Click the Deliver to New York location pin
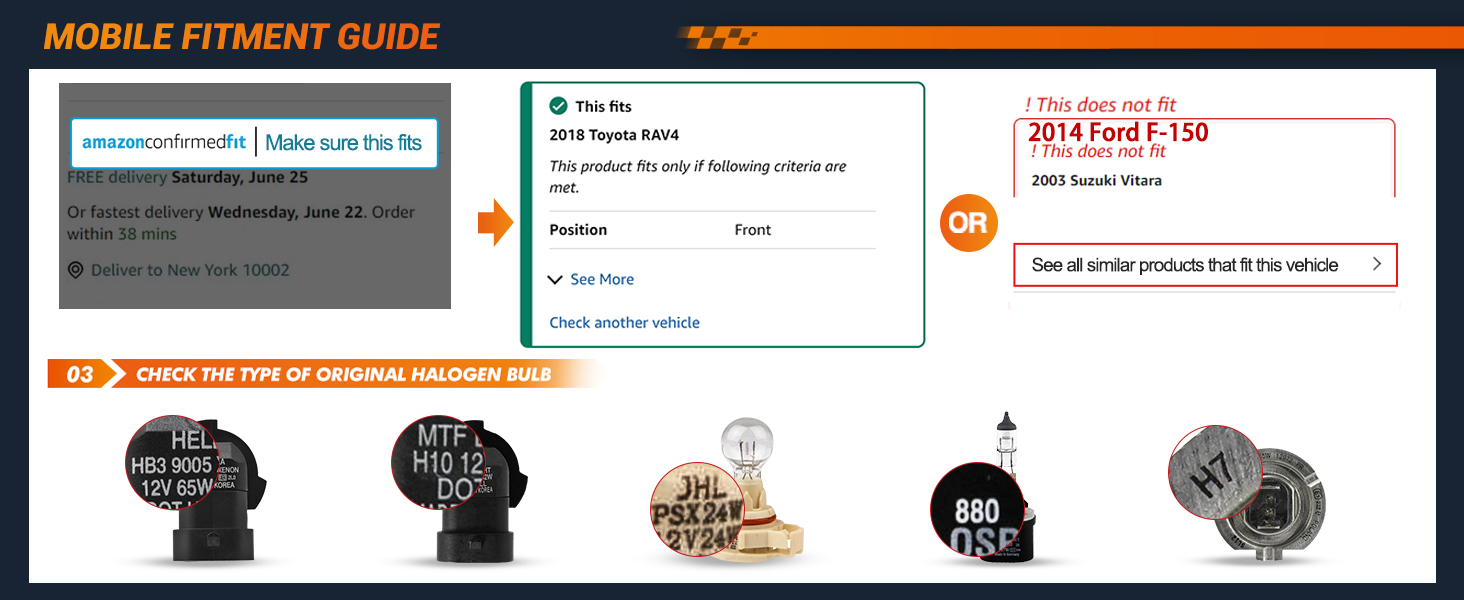The width and height of the screenshot is (1464, 600). pos(75,271)
